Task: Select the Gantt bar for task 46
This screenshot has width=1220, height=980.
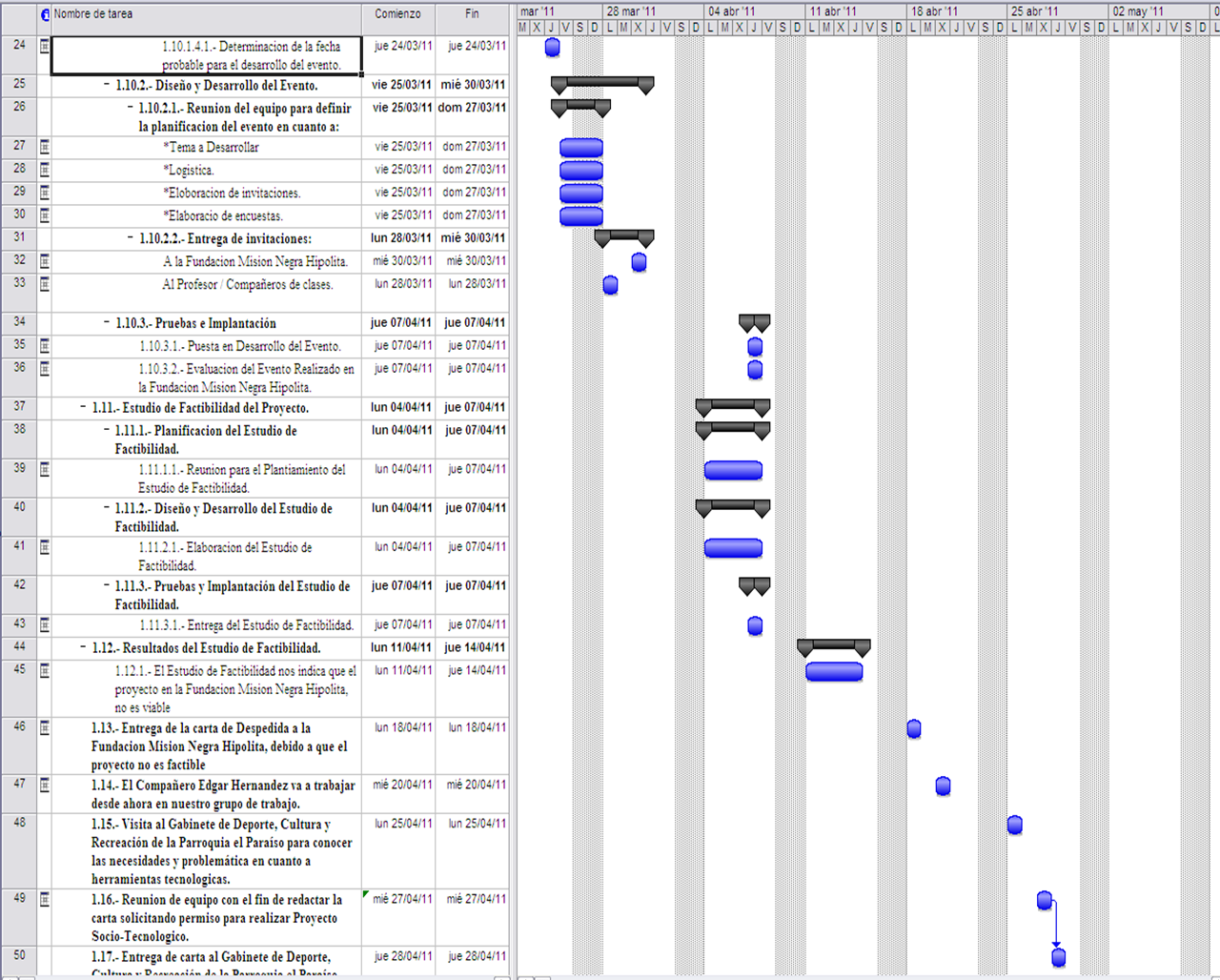Action: point(914,729)
